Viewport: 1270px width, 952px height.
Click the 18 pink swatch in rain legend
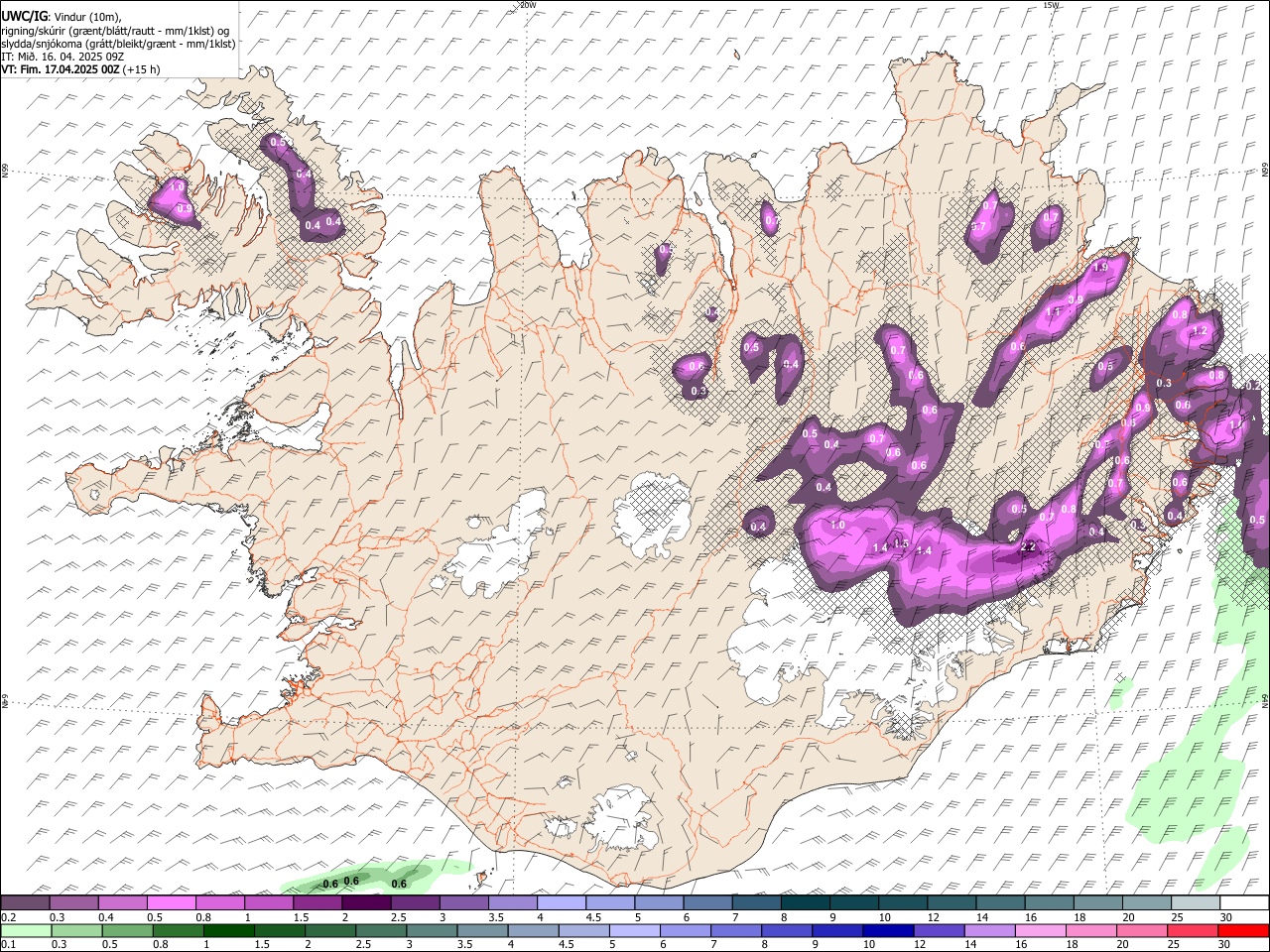1090,930
